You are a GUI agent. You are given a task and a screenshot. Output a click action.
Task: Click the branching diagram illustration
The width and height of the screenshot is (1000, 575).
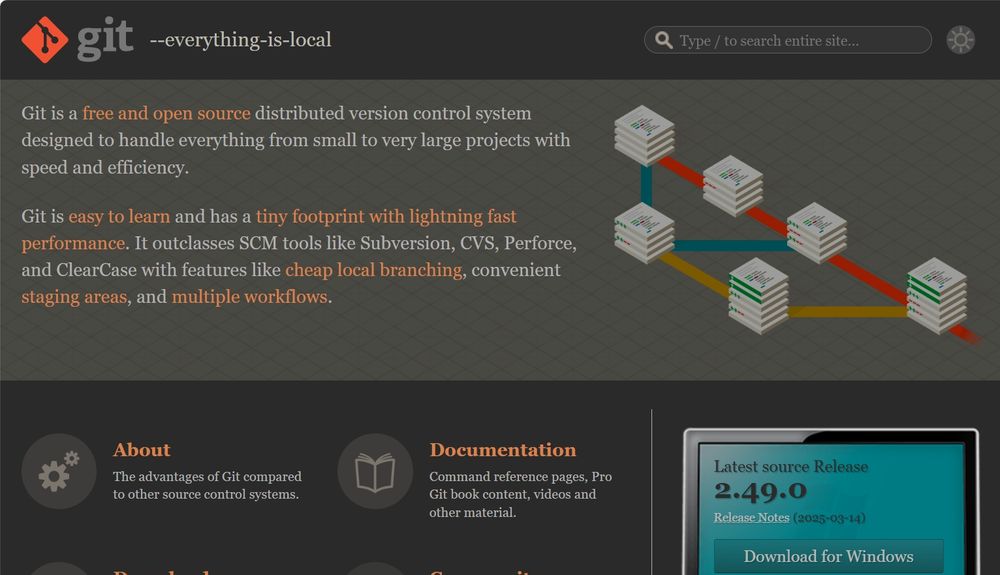(796, 224)
